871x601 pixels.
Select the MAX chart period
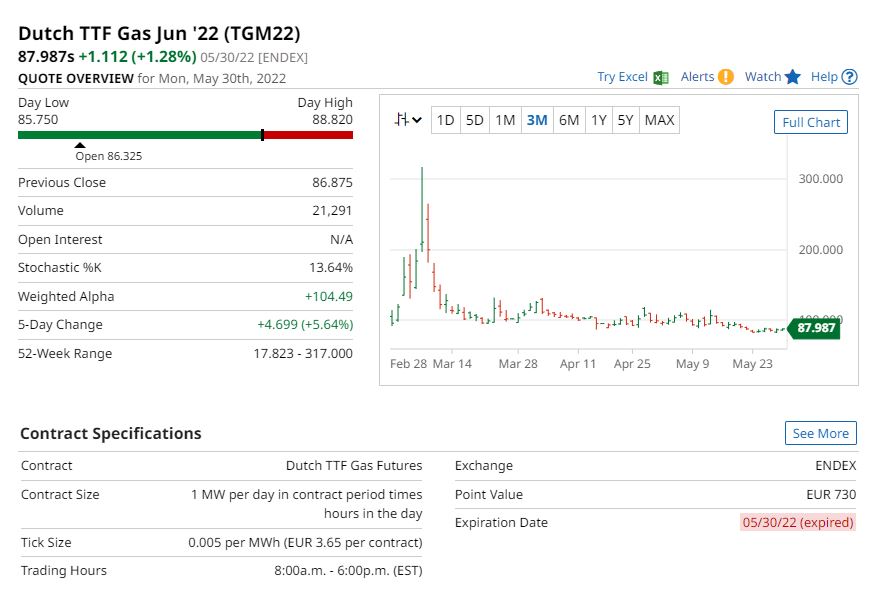[659, 120]
